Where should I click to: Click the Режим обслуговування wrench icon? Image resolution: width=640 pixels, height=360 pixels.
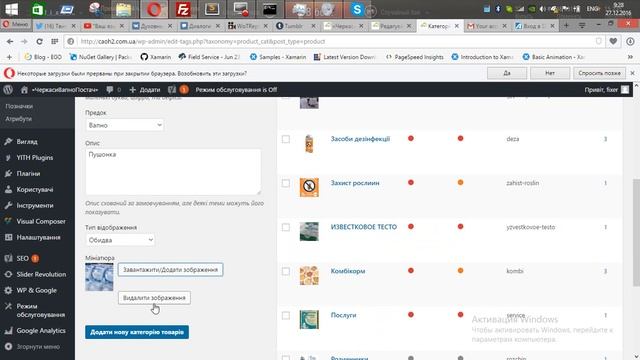[8, 306]
